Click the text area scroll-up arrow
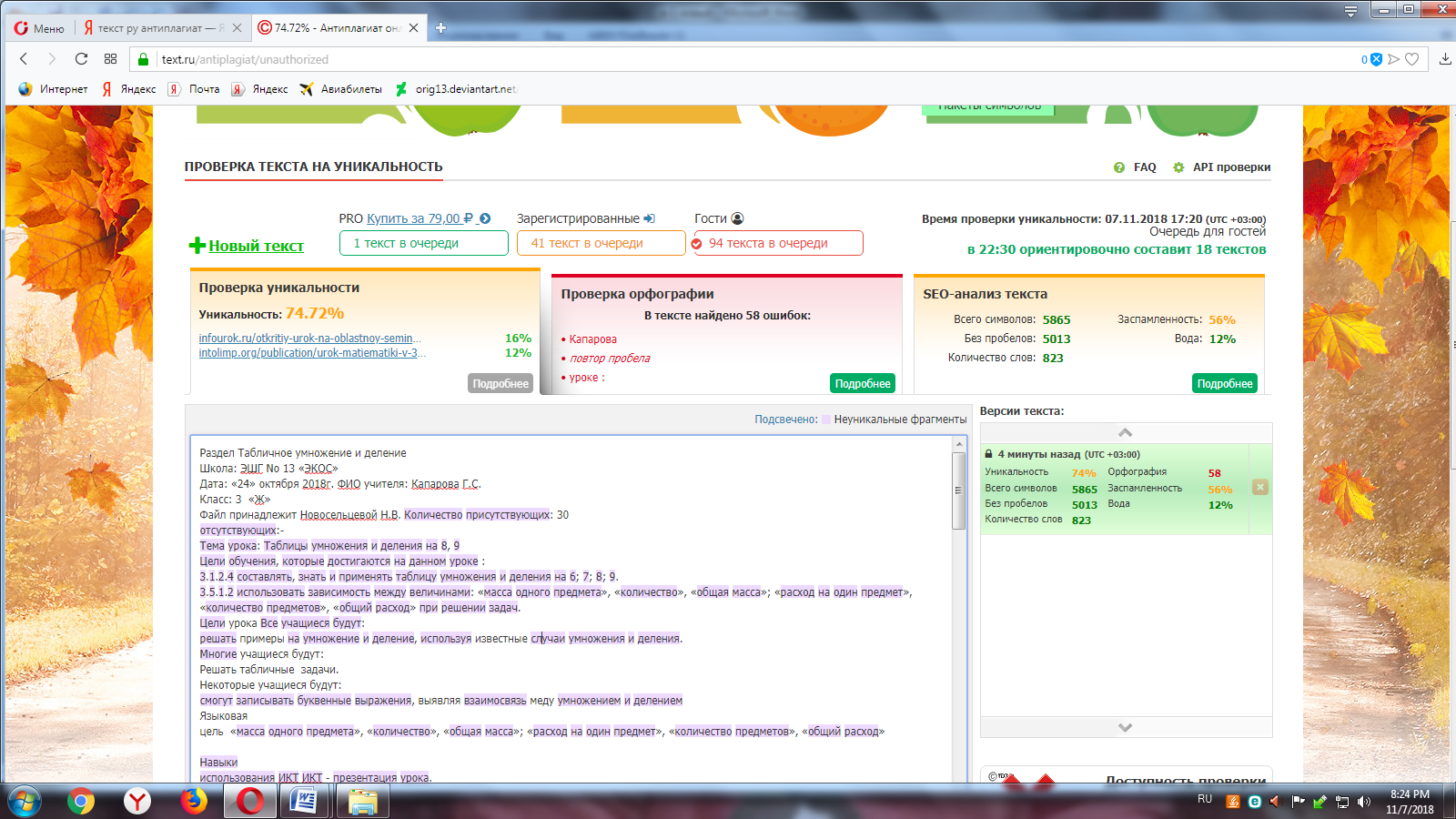Viewport: 1456px width, 819px height. [958, 444]
